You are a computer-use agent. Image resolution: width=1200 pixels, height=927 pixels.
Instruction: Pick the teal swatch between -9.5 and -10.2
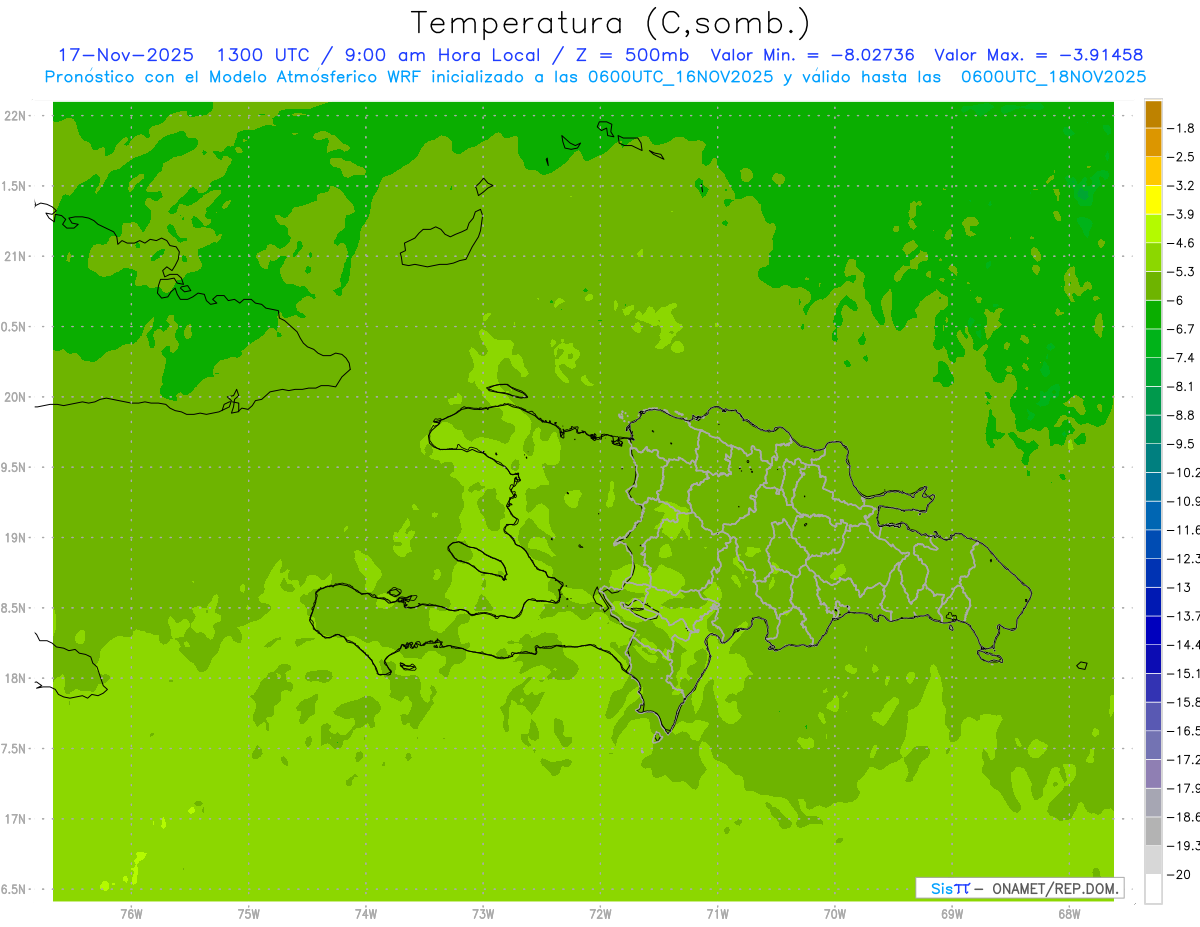point(1153,458)
